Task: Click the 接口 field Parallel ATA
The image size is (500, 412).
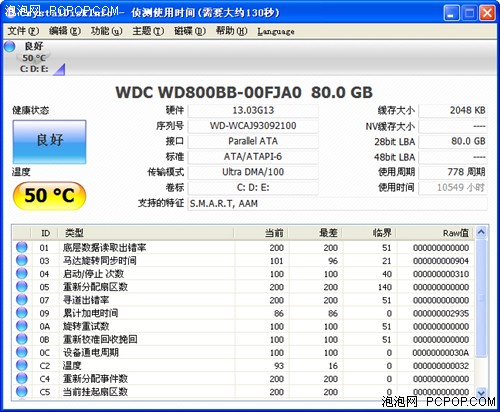Action: [x=253, y=141]
